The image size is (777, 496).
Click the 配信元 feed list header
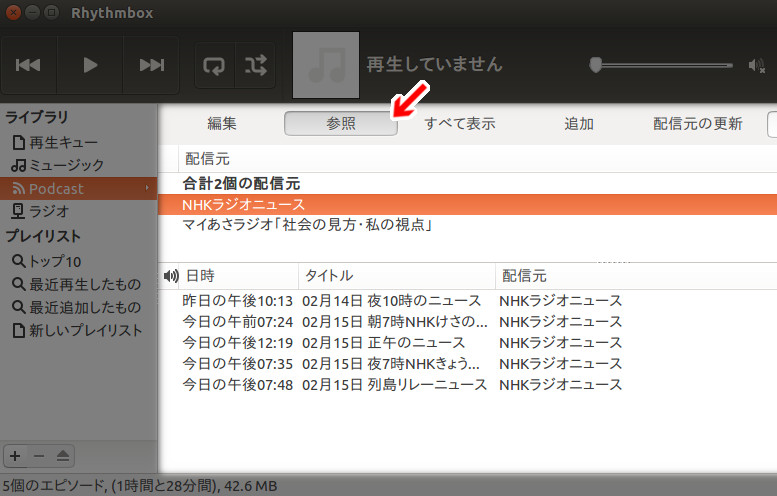[478, 159]
